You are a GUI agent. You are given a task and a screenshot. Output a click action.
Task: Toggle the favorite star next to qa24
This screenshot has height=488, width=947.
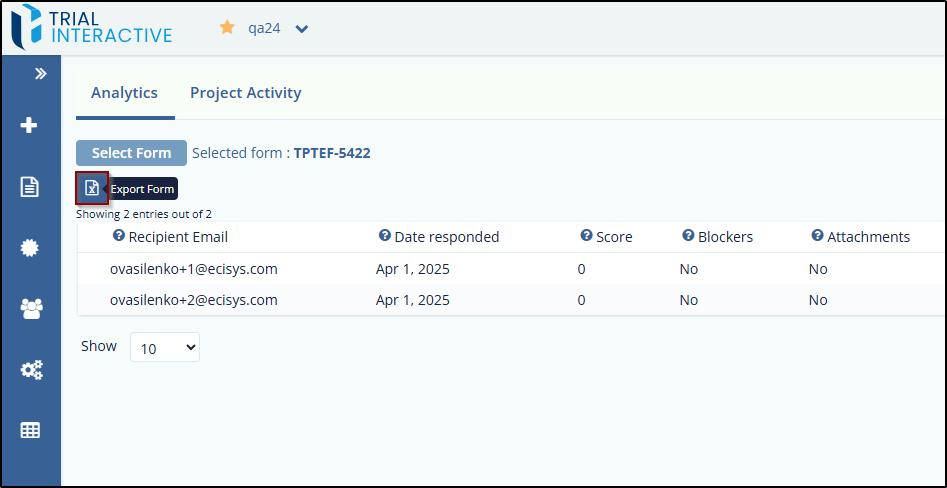tap(227, 27)
